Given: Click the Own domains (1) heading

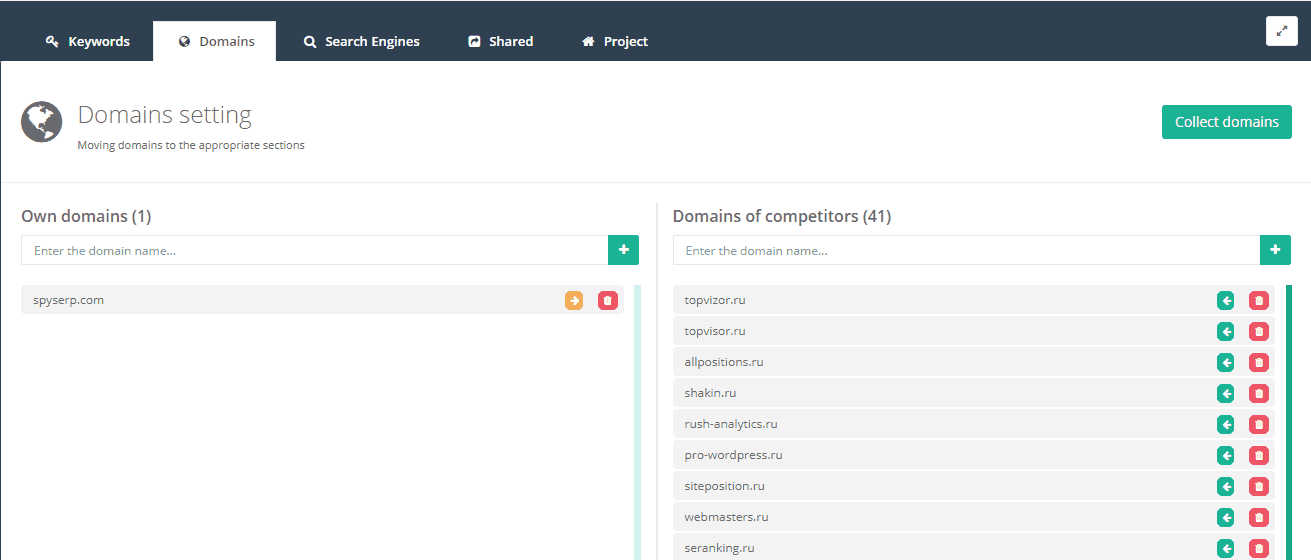Looking at the screenshot, I should [86, 216].
